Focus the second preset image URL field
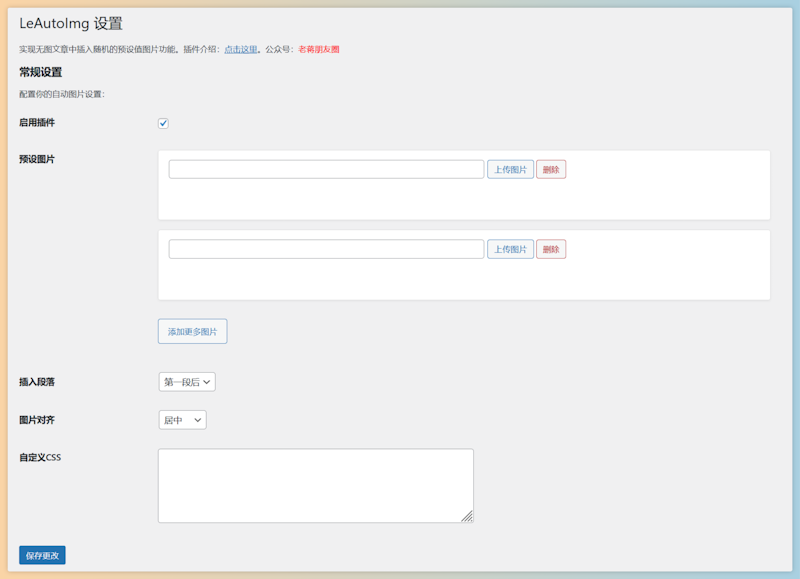 click(x=326, y=249)
